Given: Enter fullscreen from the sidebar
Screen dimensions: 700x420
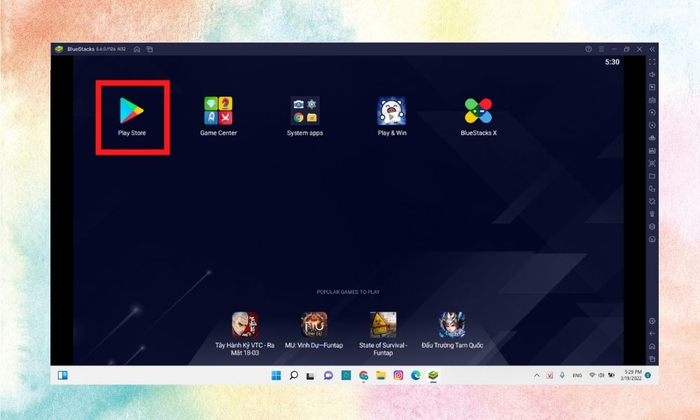Looking at the screenshot, I should [652, 62].
